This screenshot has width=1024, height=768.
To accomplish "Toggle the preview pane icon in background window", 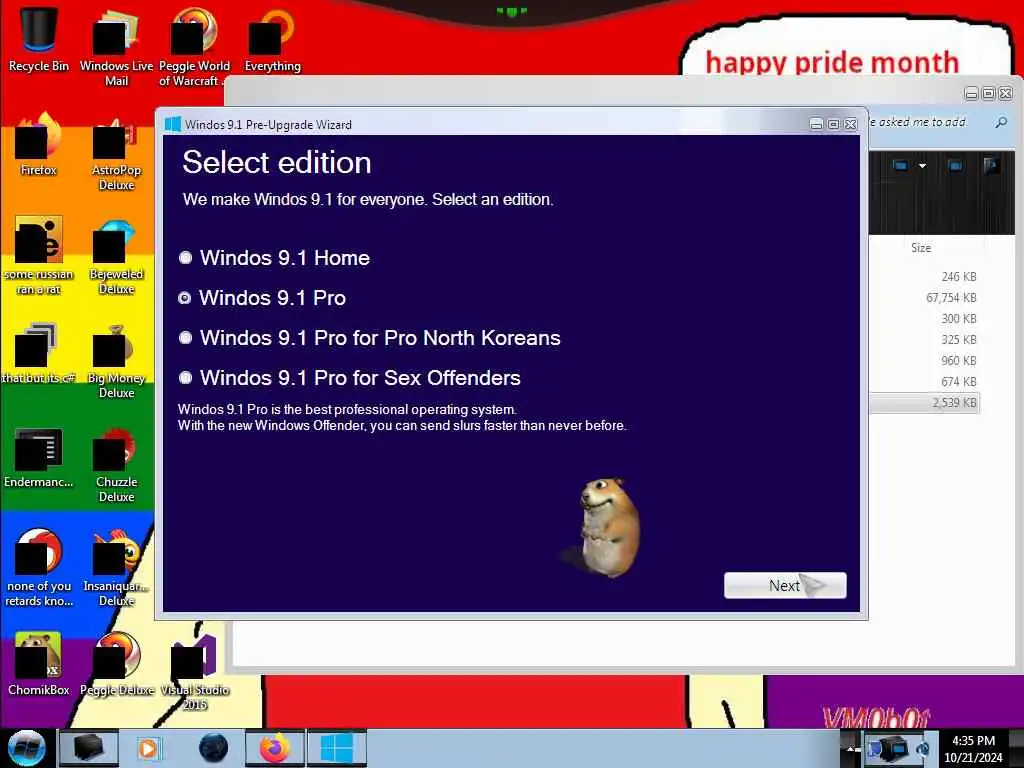I will (955, 166).
